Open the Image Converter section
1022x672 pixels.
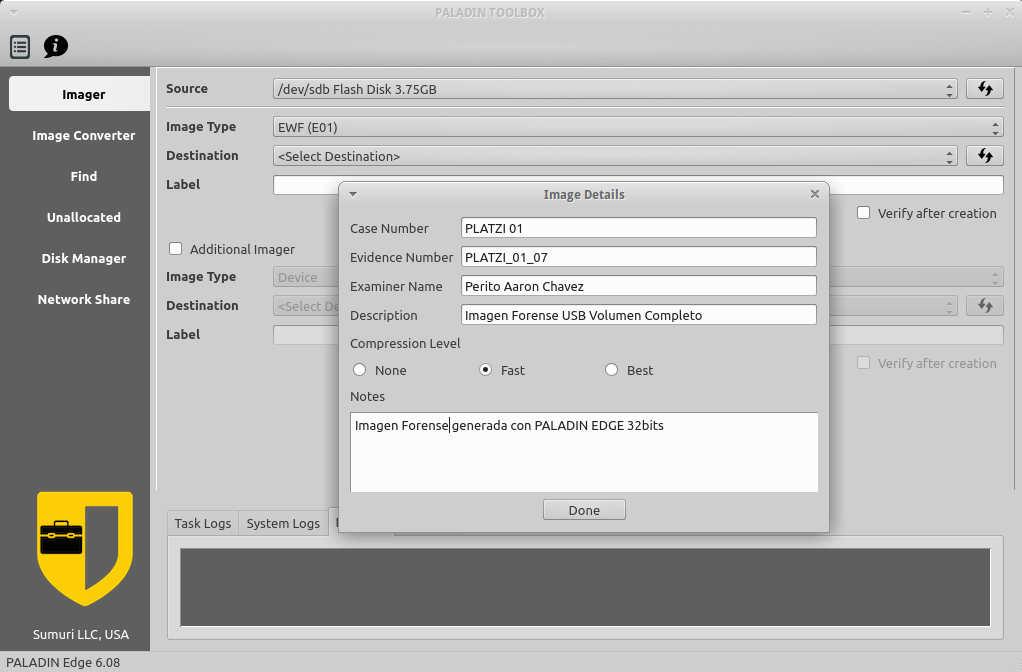click(83, 136)
